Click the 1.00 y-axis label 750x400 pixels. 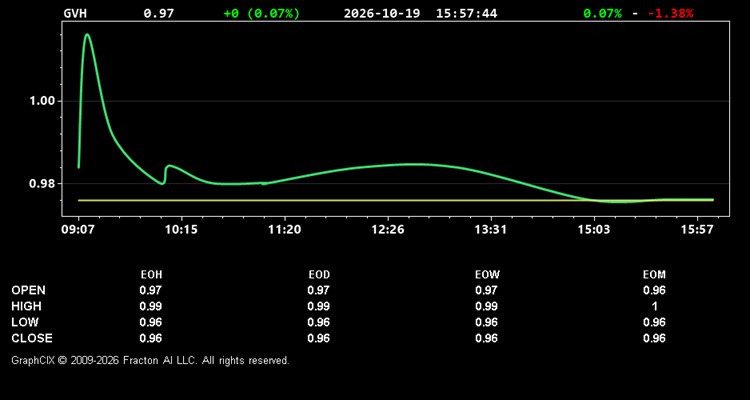(43, 101)
